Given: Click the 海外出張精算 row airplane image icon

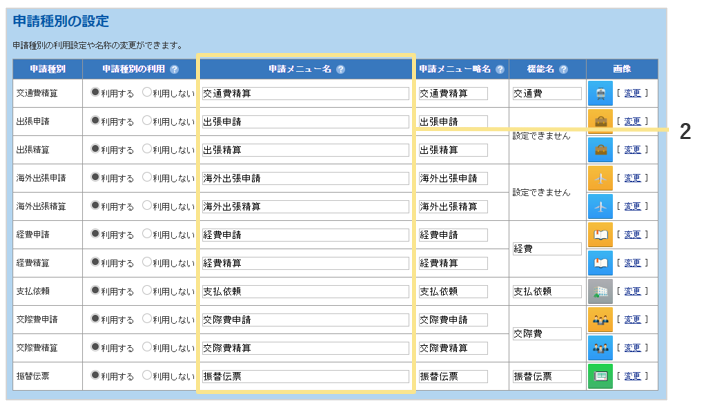Looking at the screenshot, I should coord(599,206).
